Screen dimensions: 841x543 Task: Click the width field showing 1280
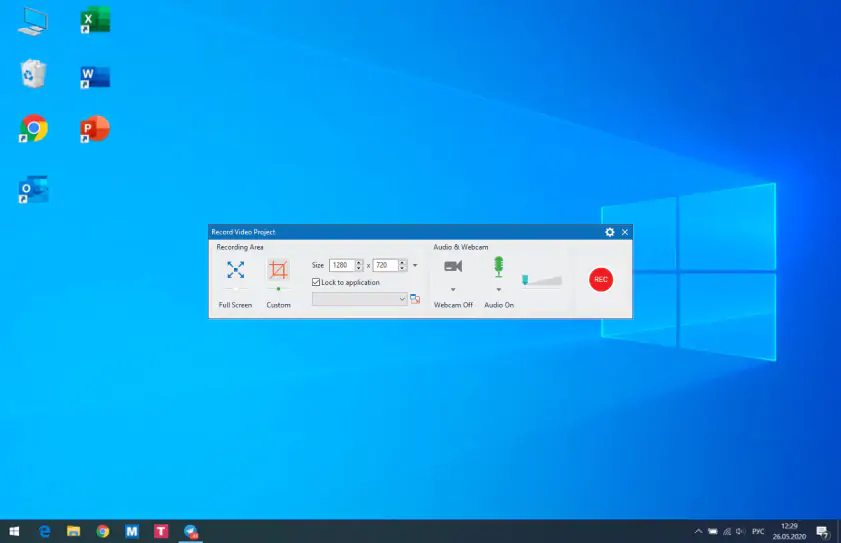tap(341, 265)
